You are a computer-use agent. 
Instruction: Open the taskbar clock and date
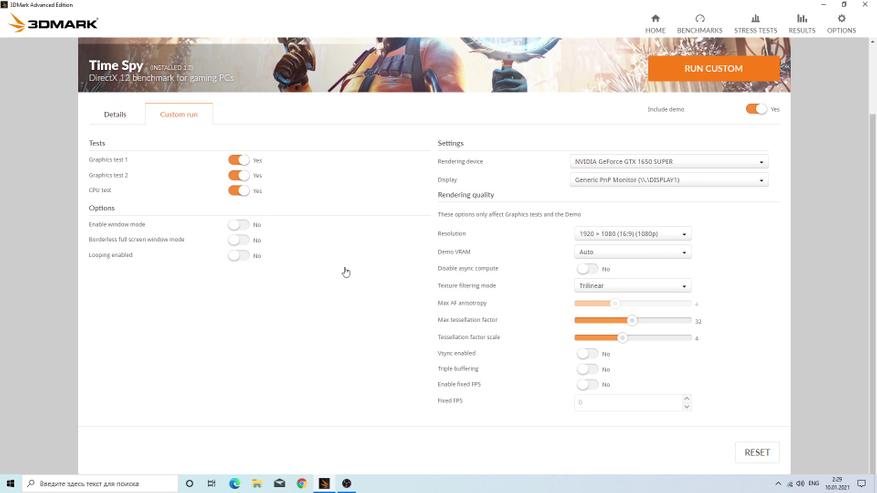click(x=837, y=483)
